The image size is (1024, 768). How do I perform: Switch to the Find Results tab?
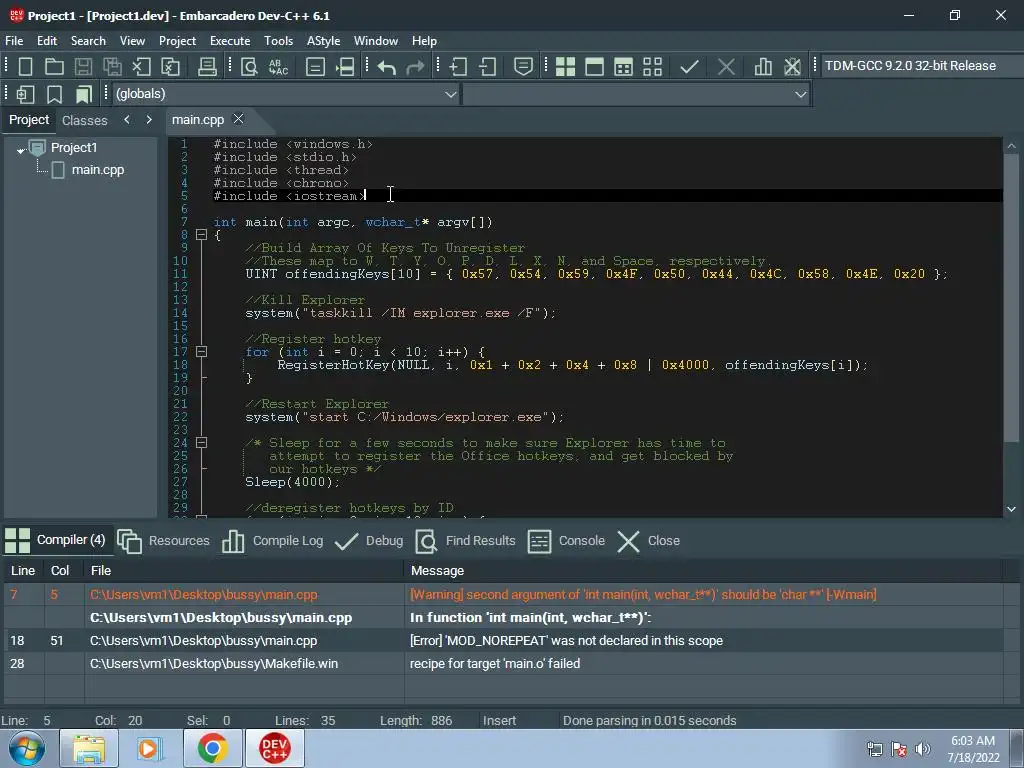(466, 541)
